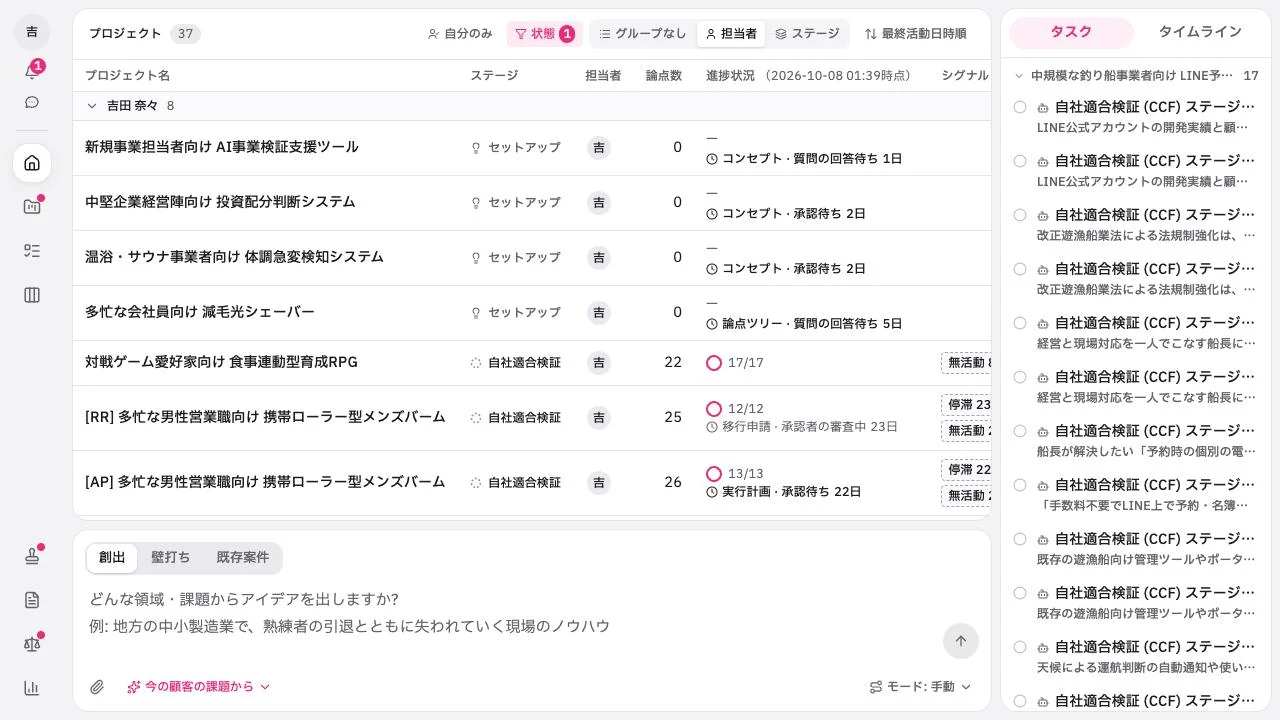Screen dimensions: 1280x720
Task: Collapse the 吉田 奈々 group
Action: pyautogui.click(x=92, y=106)
